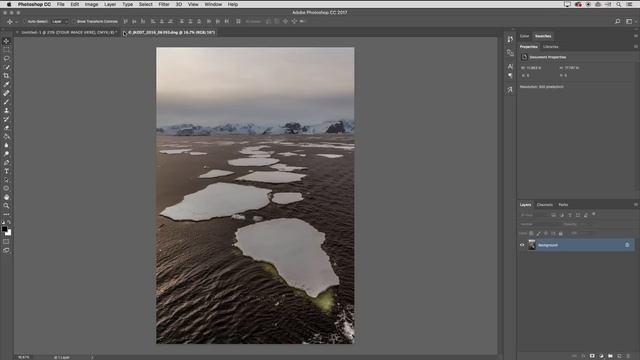Open the Swatches panel flyout menu
Screen dimensions: 640x360
[636, 36]
